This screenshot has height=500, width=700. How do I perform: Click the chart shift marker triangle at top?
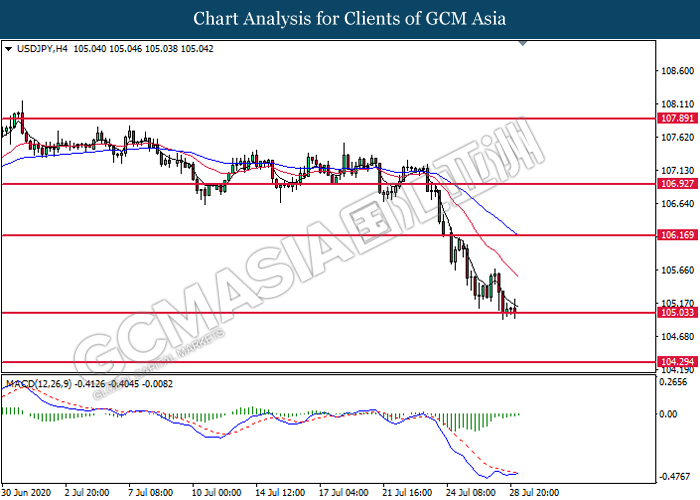523,43
